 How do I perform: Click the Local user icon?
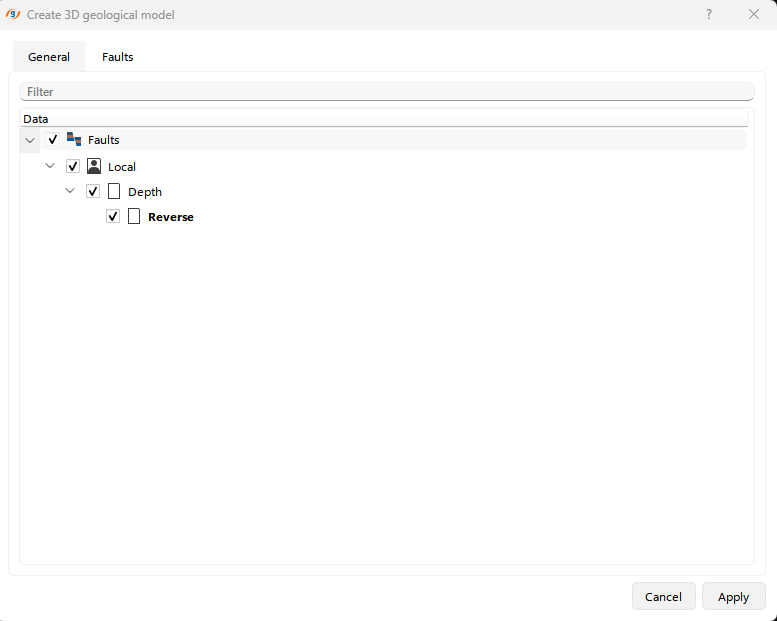click(x=94, y=166)
